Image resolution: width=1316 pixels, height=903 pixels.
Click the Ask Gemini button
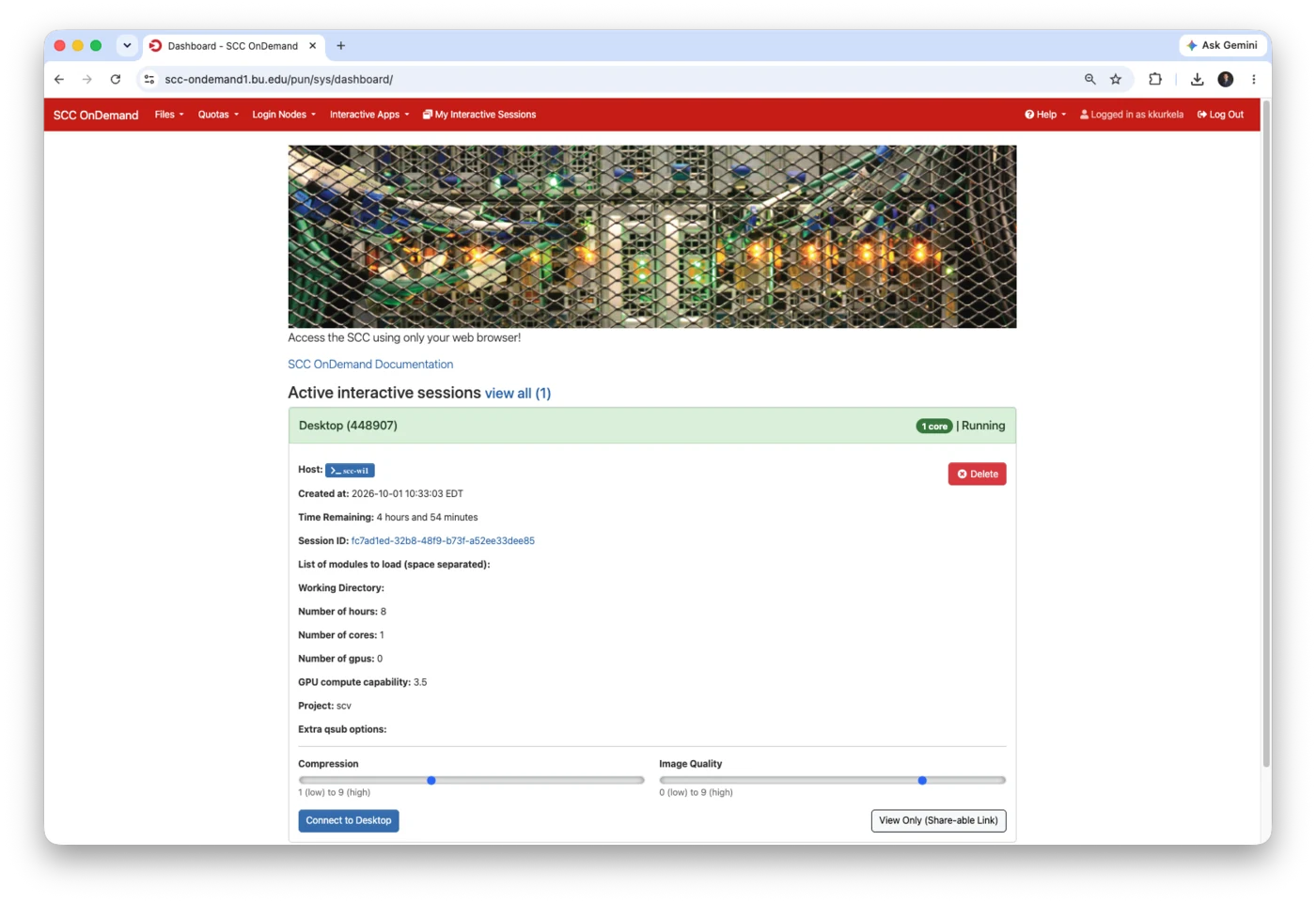coord(1222,45)
